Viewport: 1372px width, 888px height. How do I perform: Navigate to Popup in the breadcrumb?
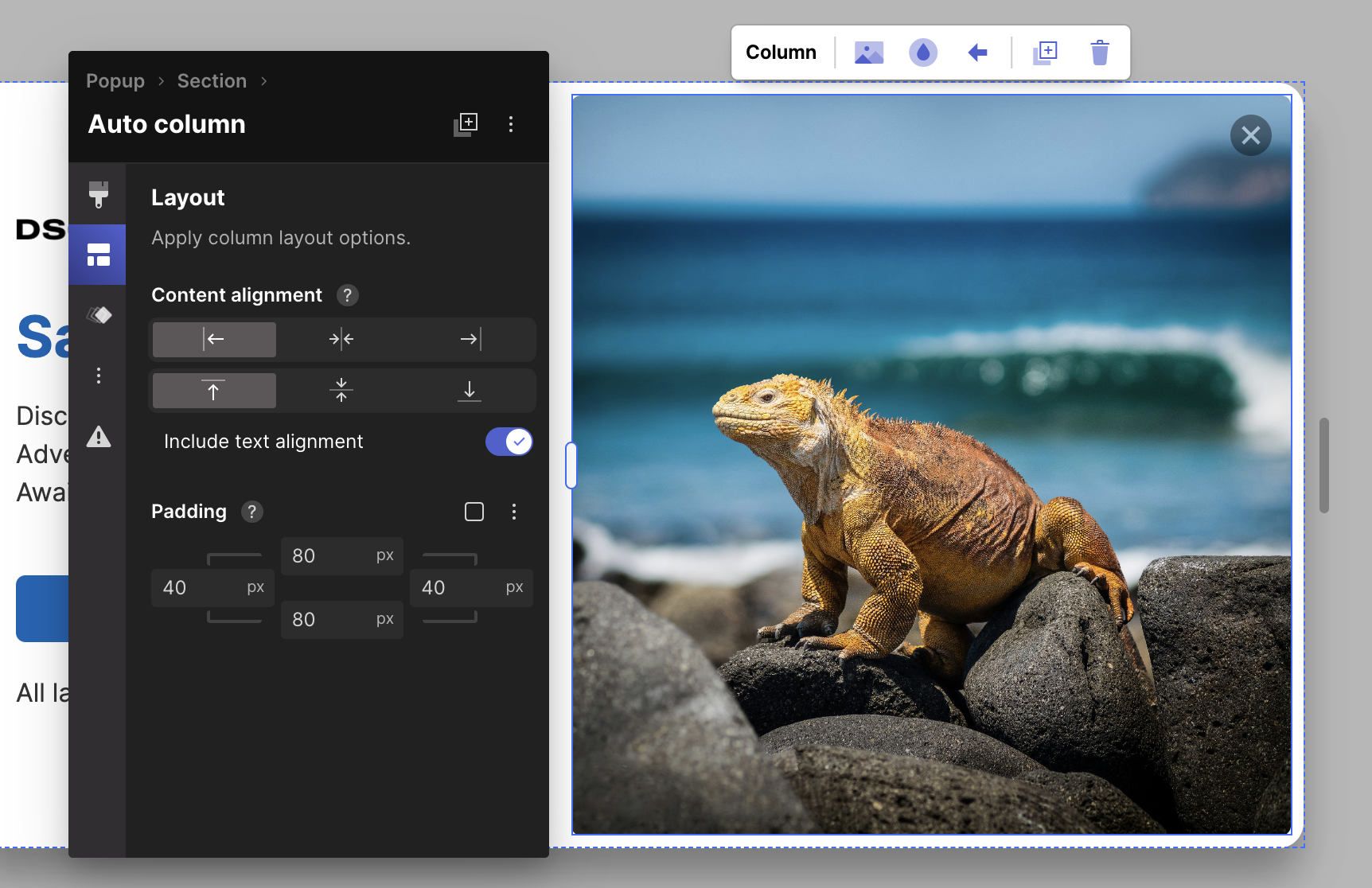pyautogui.click(x=115, y=80)
